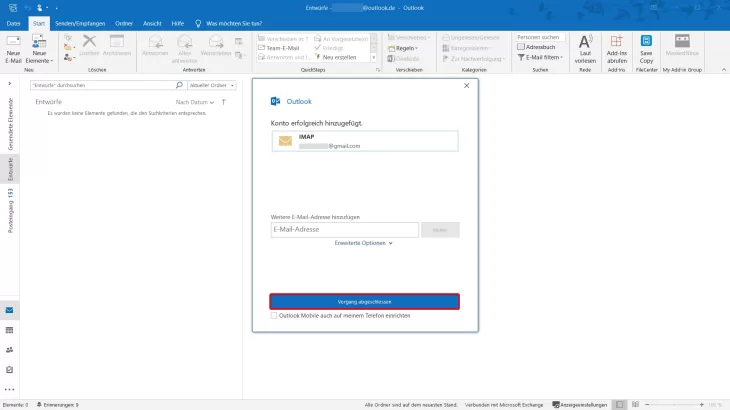Click the Neue E-Mail ribbon icon
The image size is (730, 410).
click(13, 48)
